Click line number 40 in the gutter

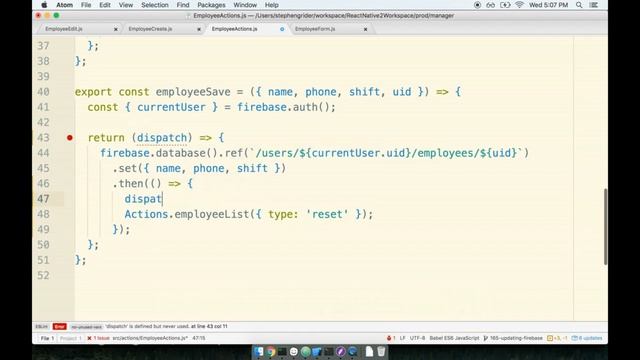43,92
